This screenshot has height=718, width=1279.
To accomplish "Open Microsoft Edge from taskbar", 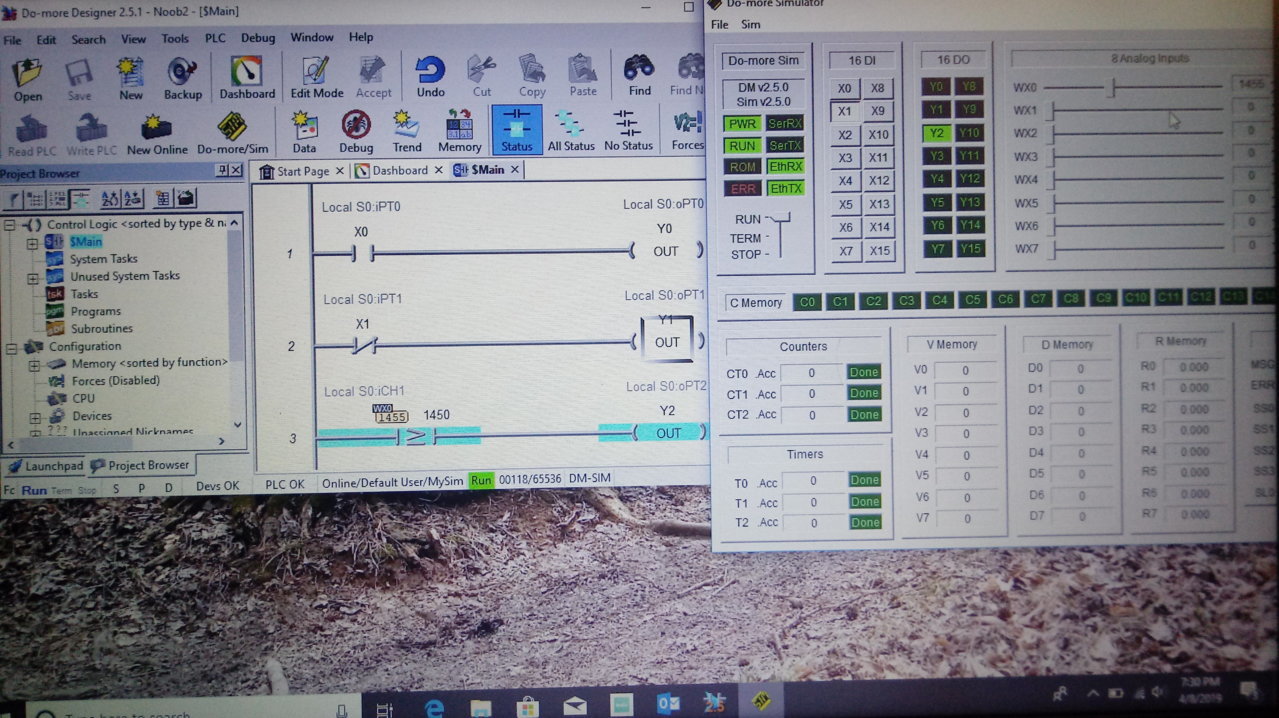I will pos(434,706).
